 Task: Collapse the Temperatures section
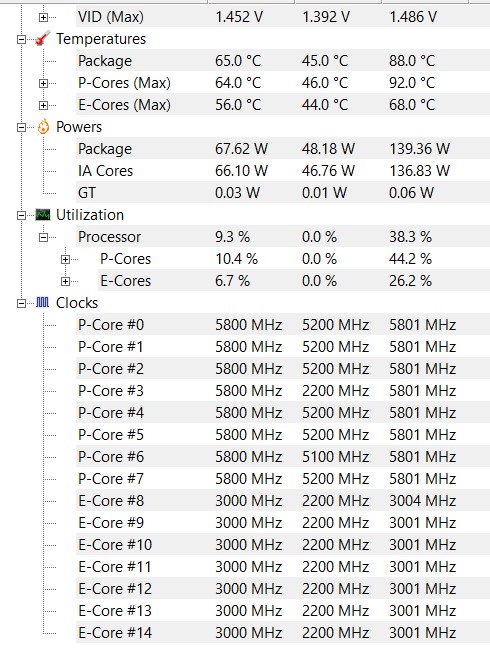pyautogui.click(x=21, y=39)
